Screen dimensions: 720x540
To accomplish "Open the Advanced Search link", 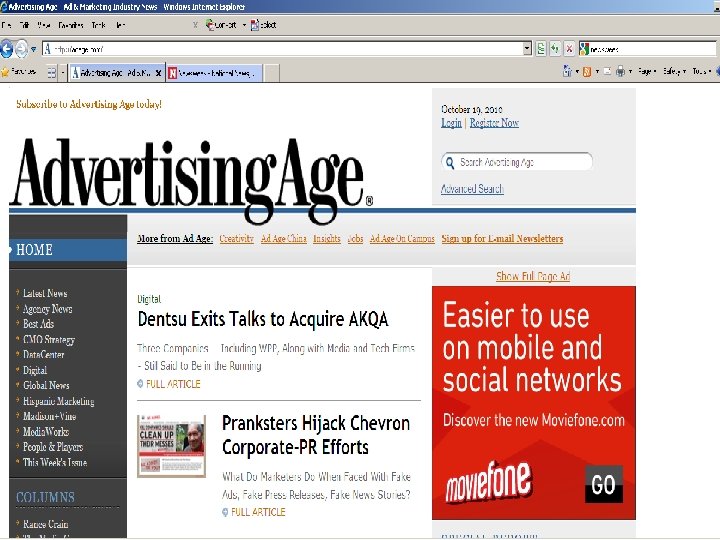I will 472,189.
